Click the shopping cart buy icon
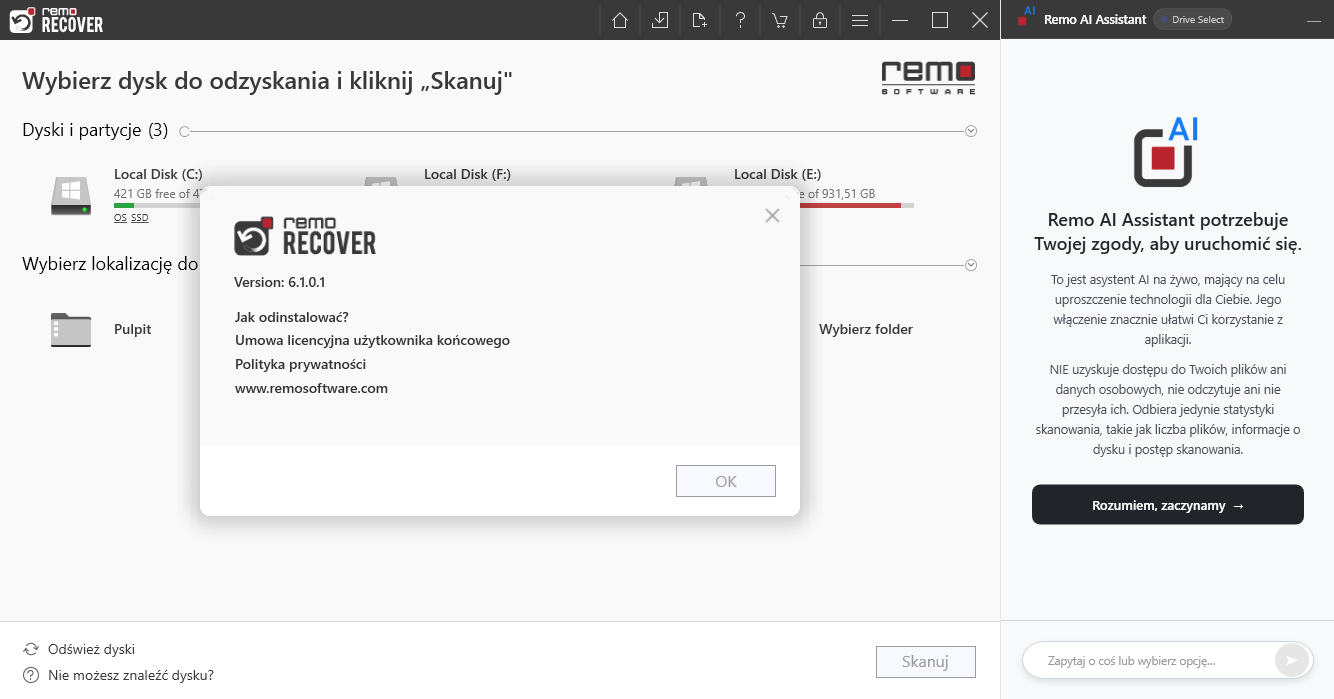 (779, 20)
